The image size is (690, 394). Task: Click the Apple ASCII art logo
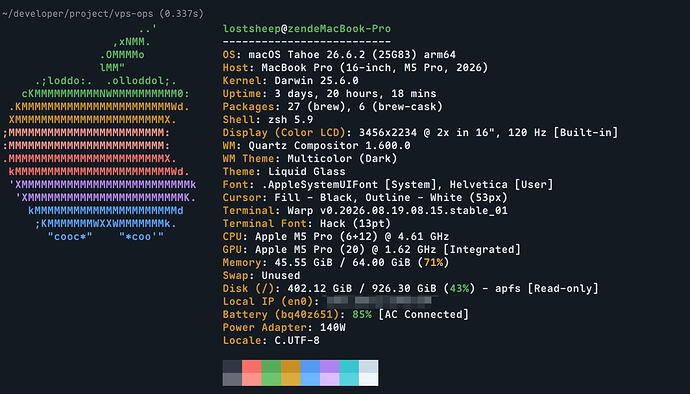99,133
